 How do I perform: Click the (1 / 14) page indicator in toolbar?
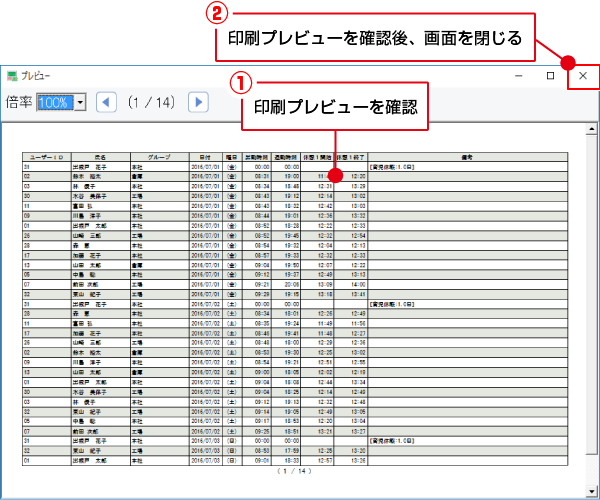click(152, 102)
